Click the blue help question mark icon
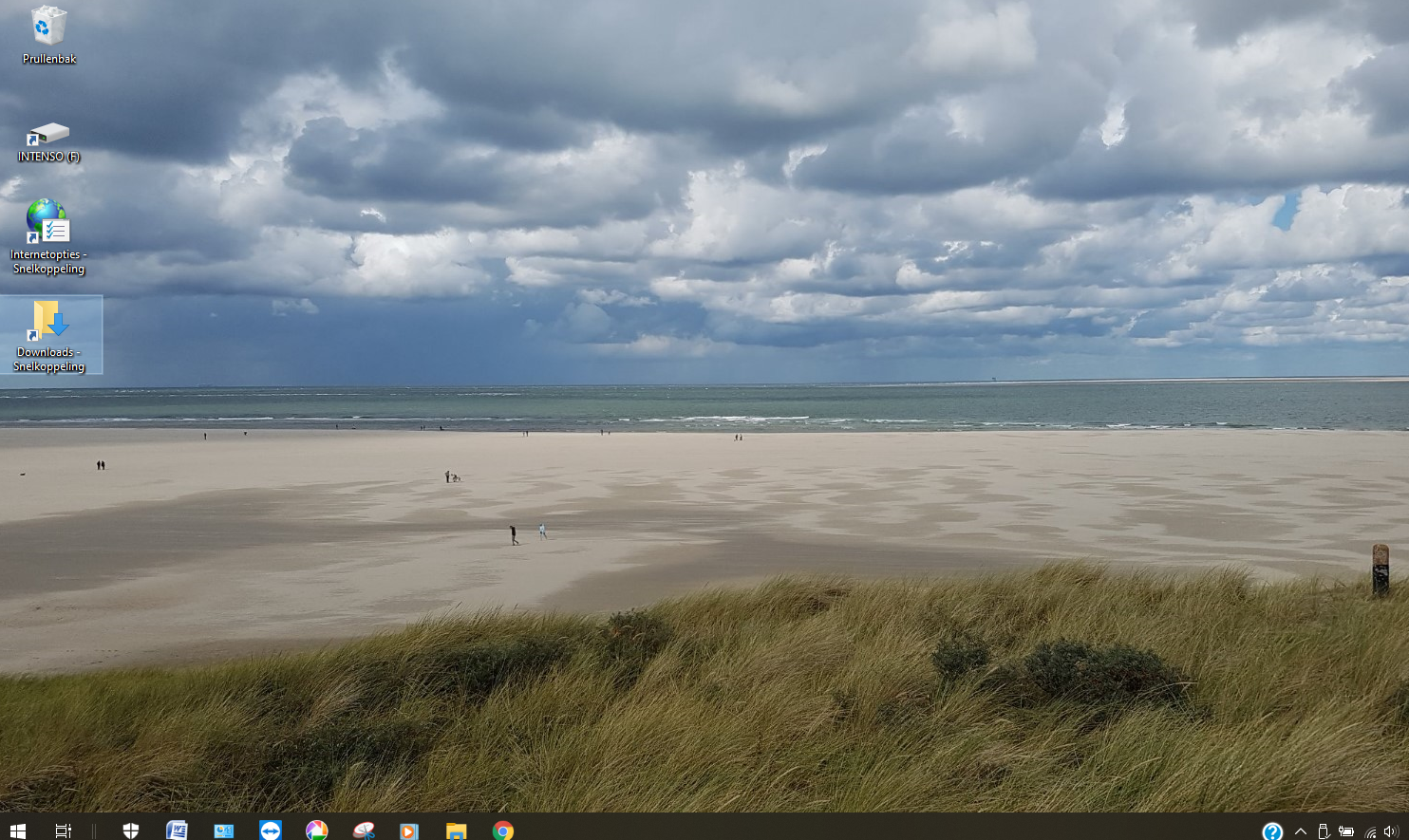This screenshot has width=1409, height=840. point(1272,831)
